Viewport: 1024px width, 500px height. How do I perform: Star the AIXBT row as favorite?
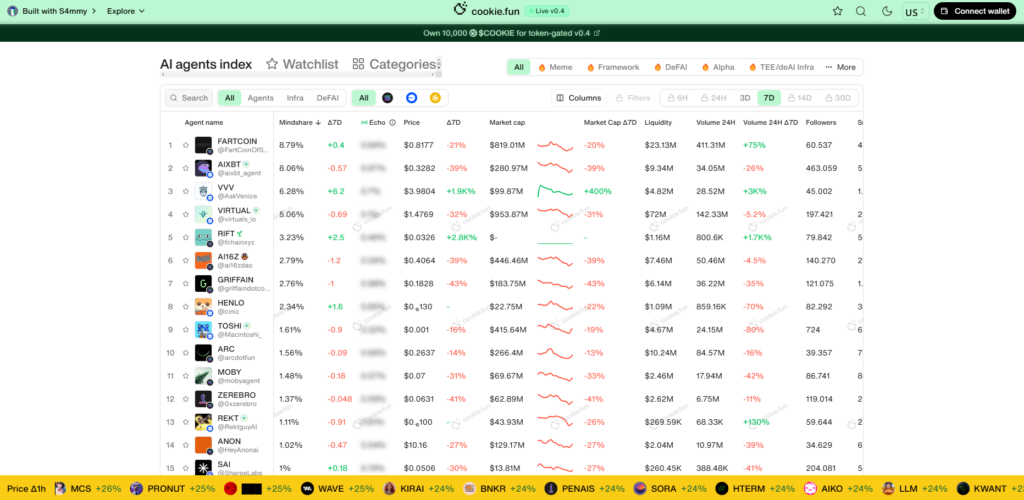coord(186,168)
